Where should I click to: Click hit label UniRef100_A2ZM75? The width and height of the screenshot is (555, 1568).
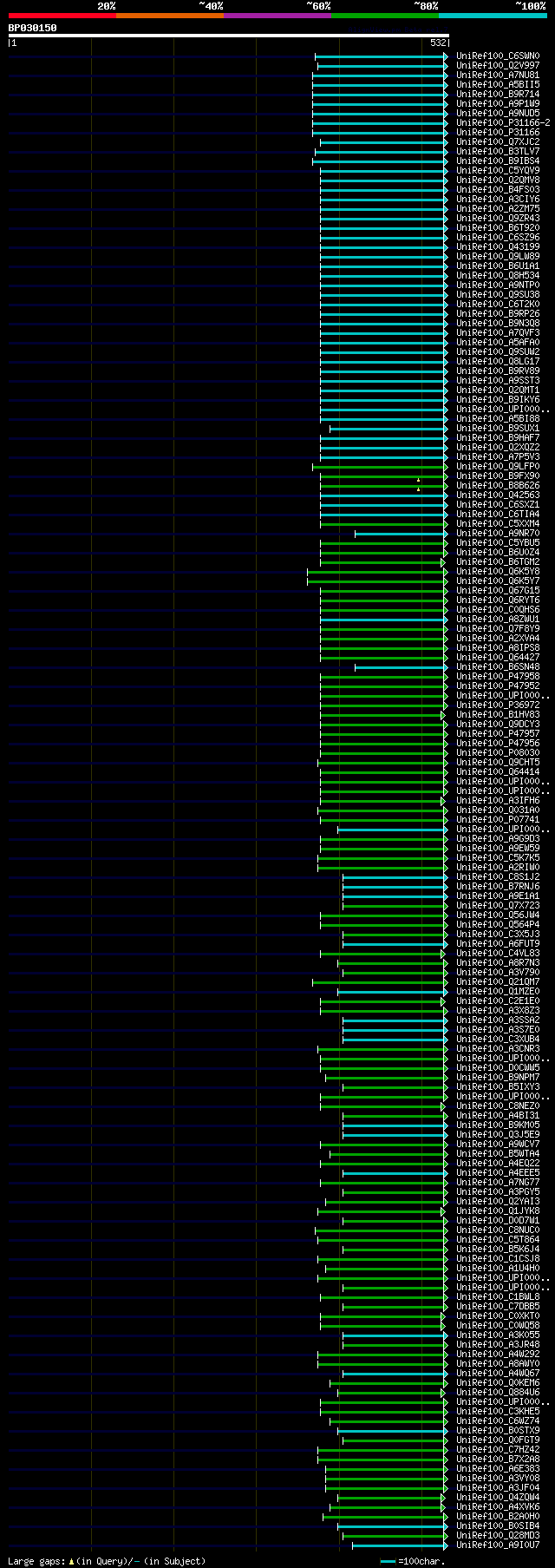(498, 209)
